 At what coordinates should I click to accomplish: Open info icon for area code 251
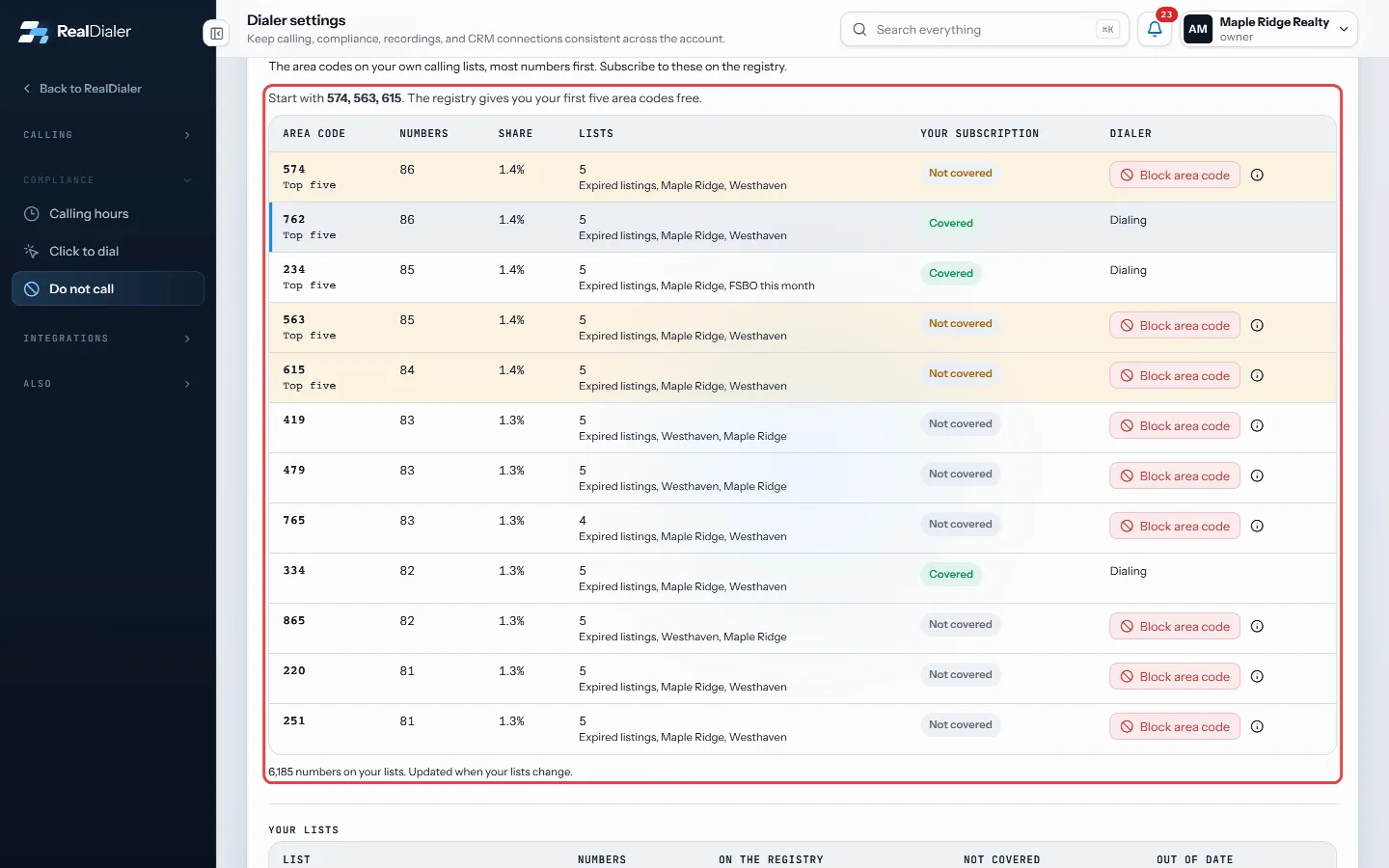tap(1257, 727)
